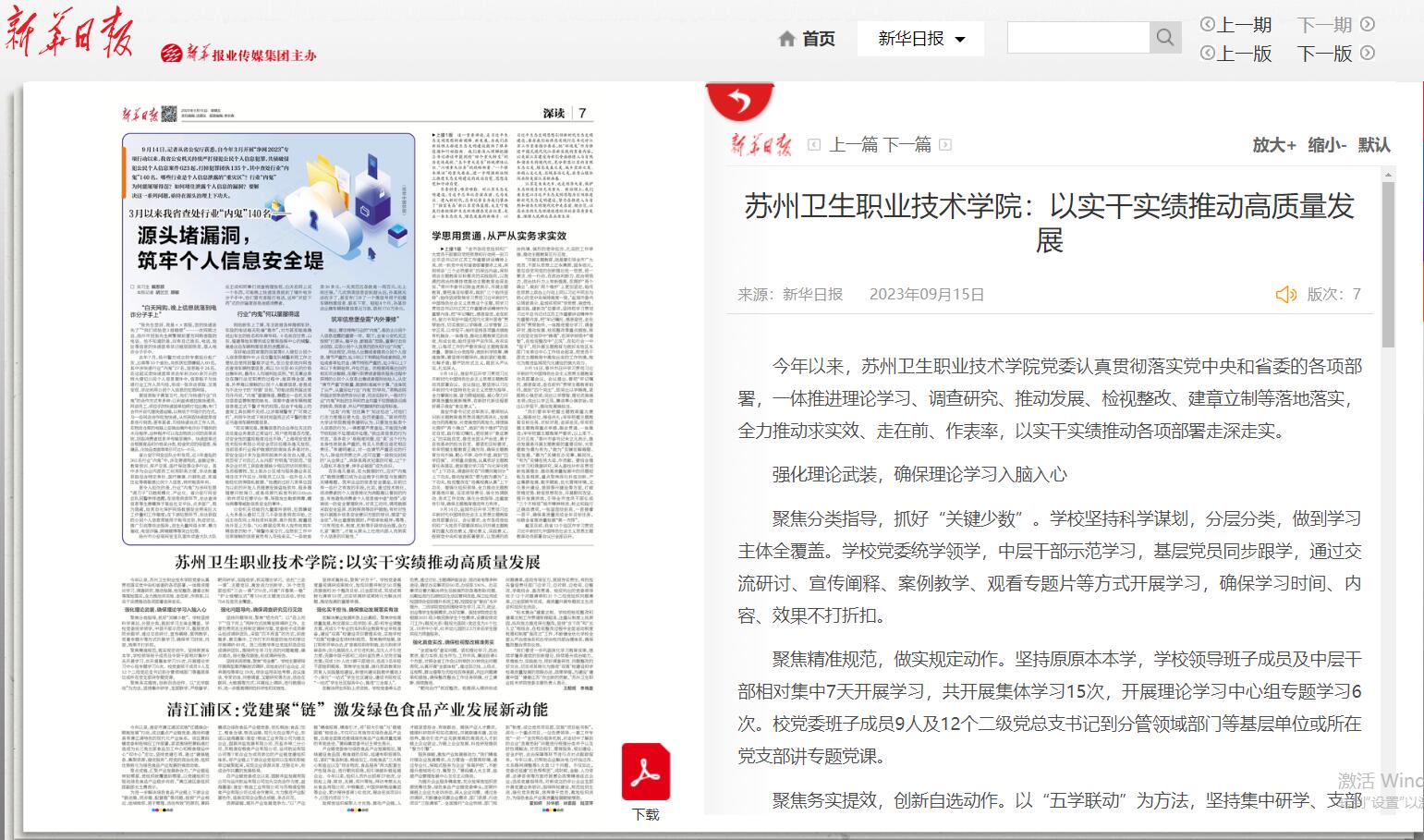
Task: Open next article 下一篇
Action: click(x=907, y=144)
